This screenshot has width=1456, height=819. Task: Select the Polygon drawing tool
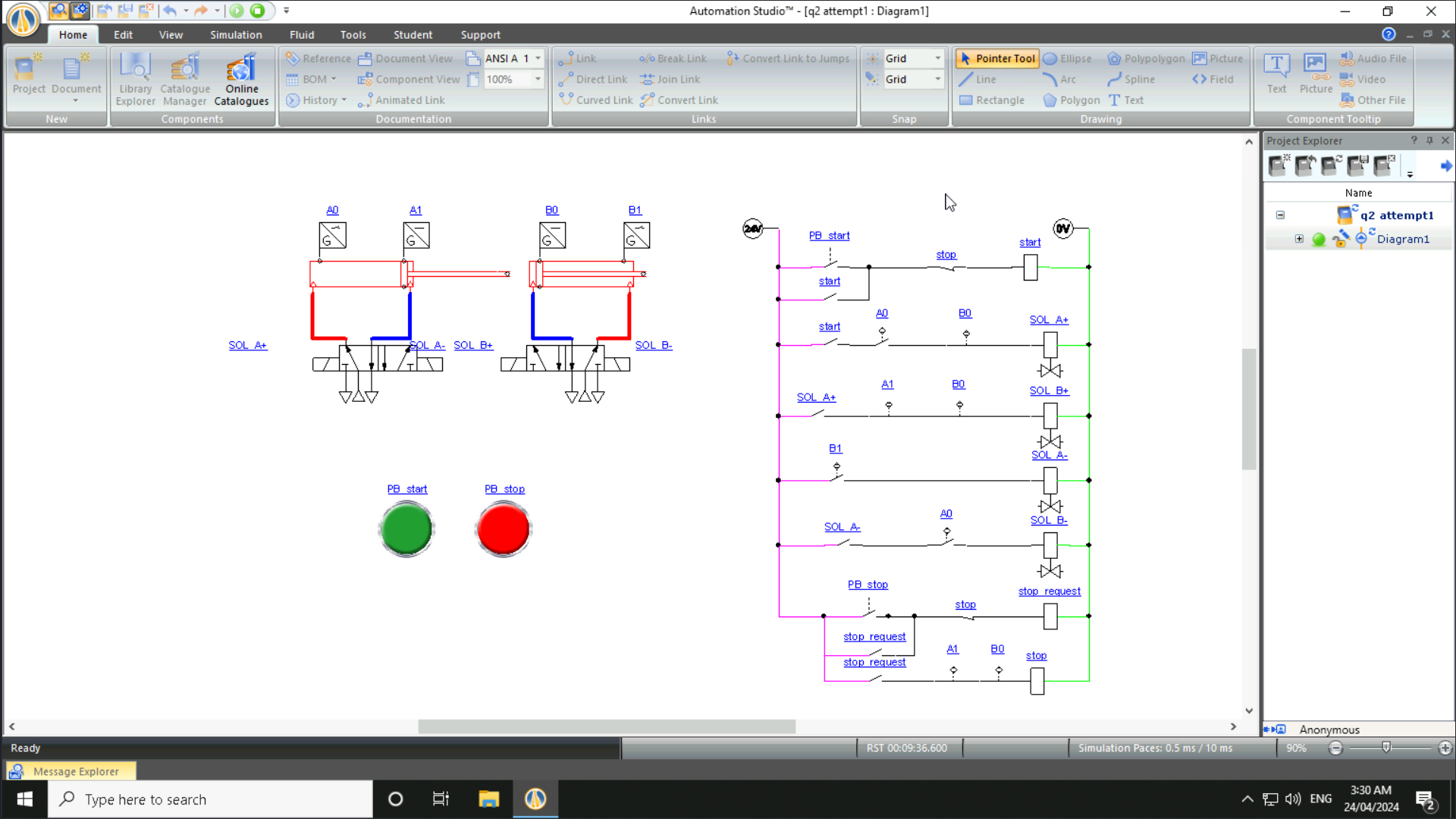pyautogui.click(x=1070, y=99)
